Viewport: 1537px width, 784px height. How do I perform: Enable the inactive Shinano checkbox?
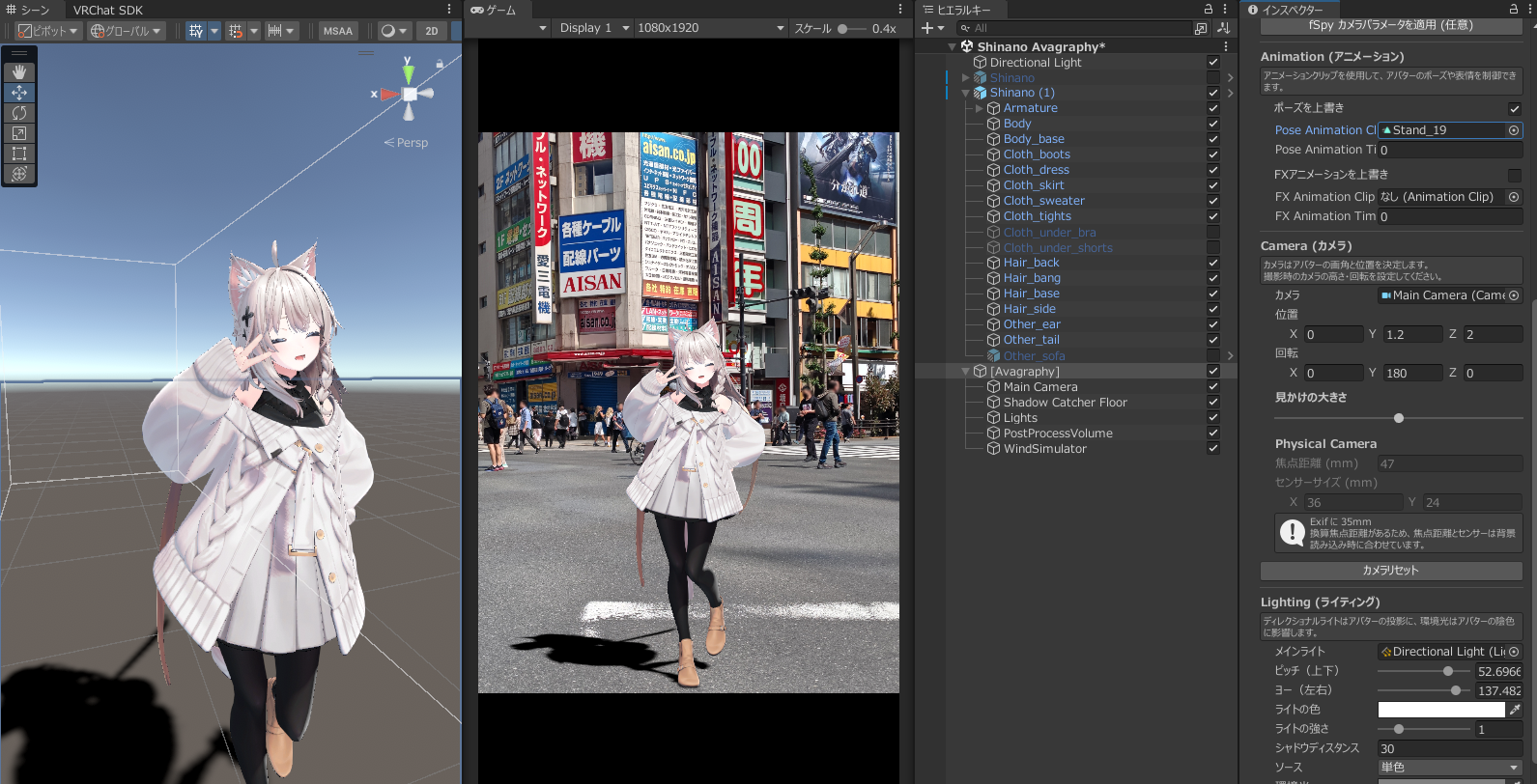pyautogui.click(x=1213, y=77)
